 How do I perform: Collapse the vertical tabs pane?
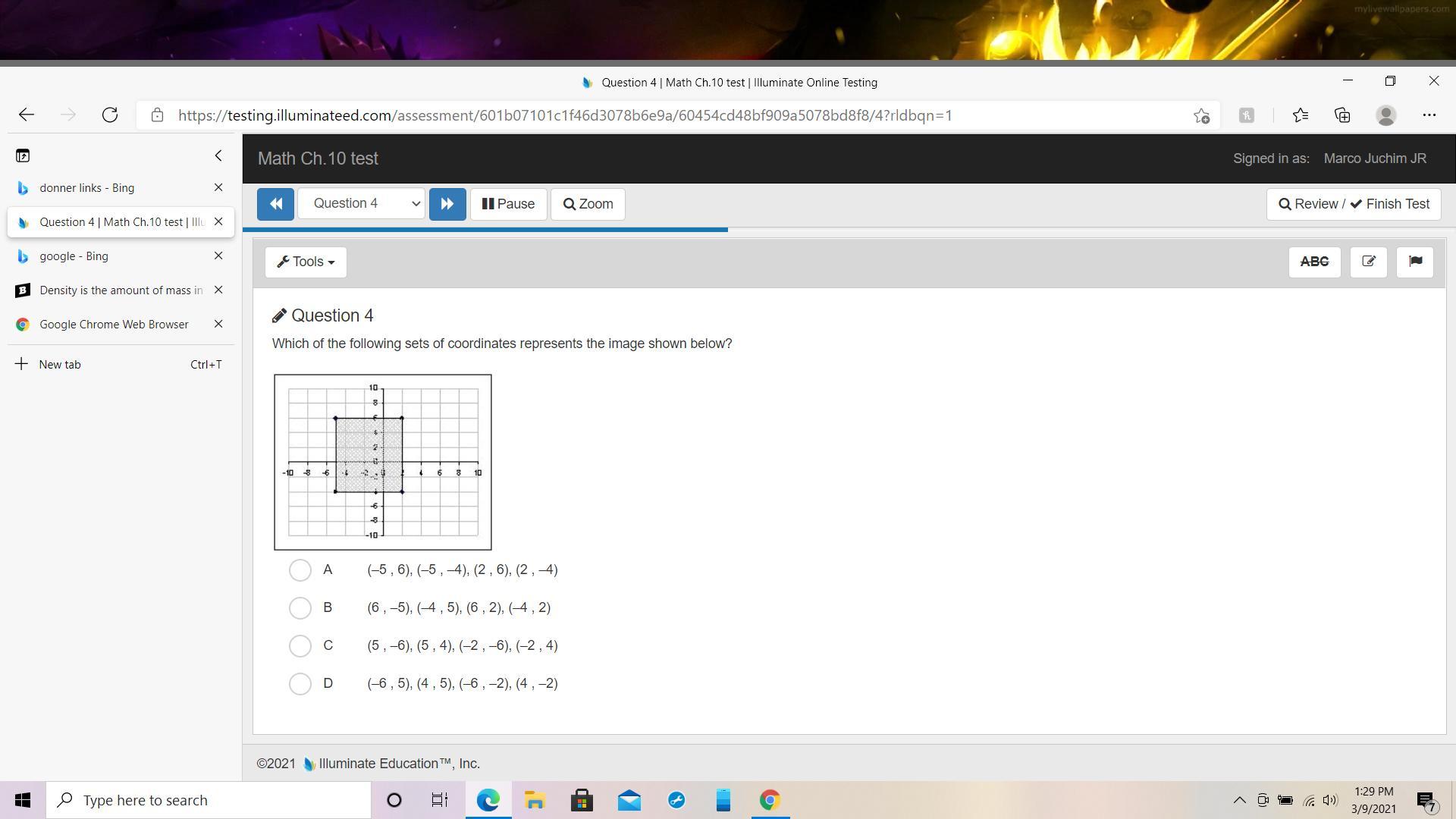coord(218,155)
